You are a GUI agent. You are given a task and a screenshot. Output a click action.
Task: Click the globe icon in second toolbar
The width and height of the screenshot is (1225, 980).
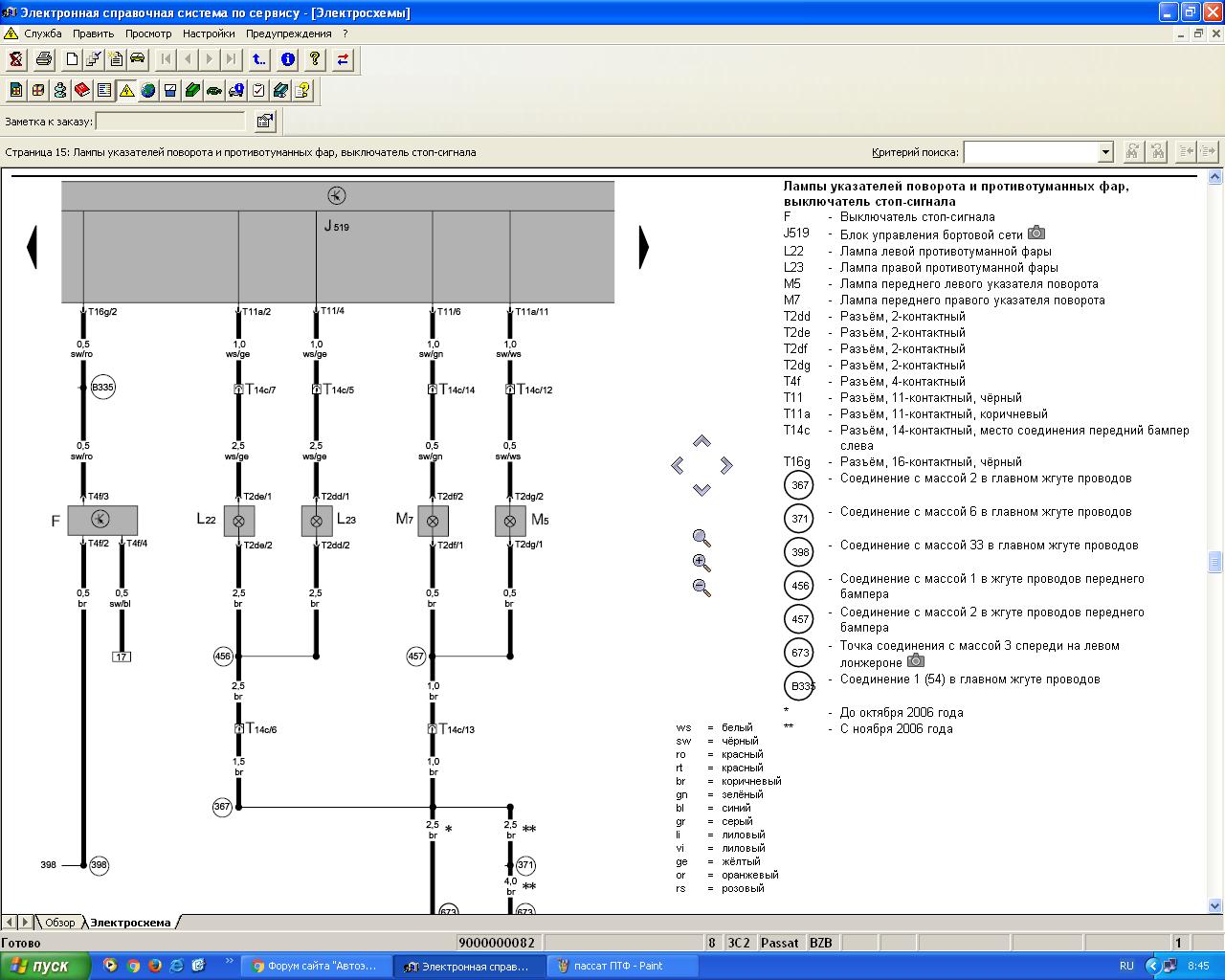click(x=148, y=91)
